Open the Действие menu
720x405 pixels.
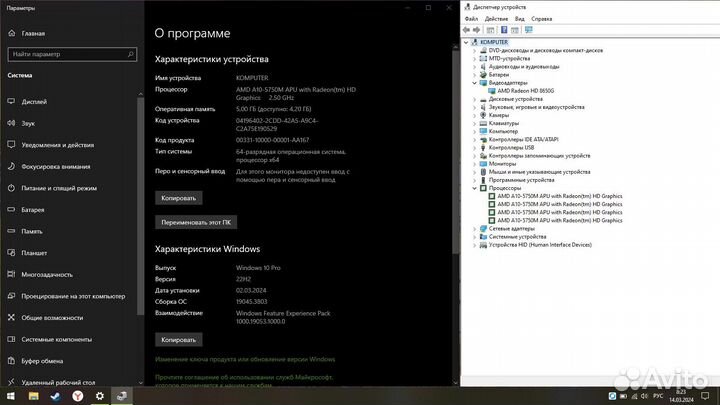[496, 19]
